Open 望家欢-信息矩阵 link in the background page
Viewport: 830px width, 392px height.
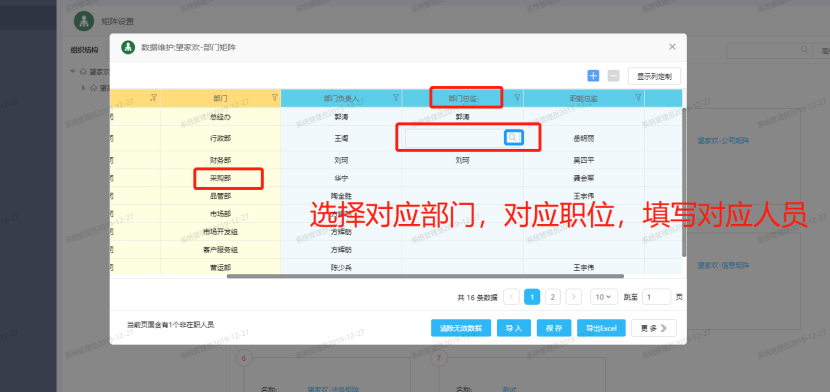723,265
